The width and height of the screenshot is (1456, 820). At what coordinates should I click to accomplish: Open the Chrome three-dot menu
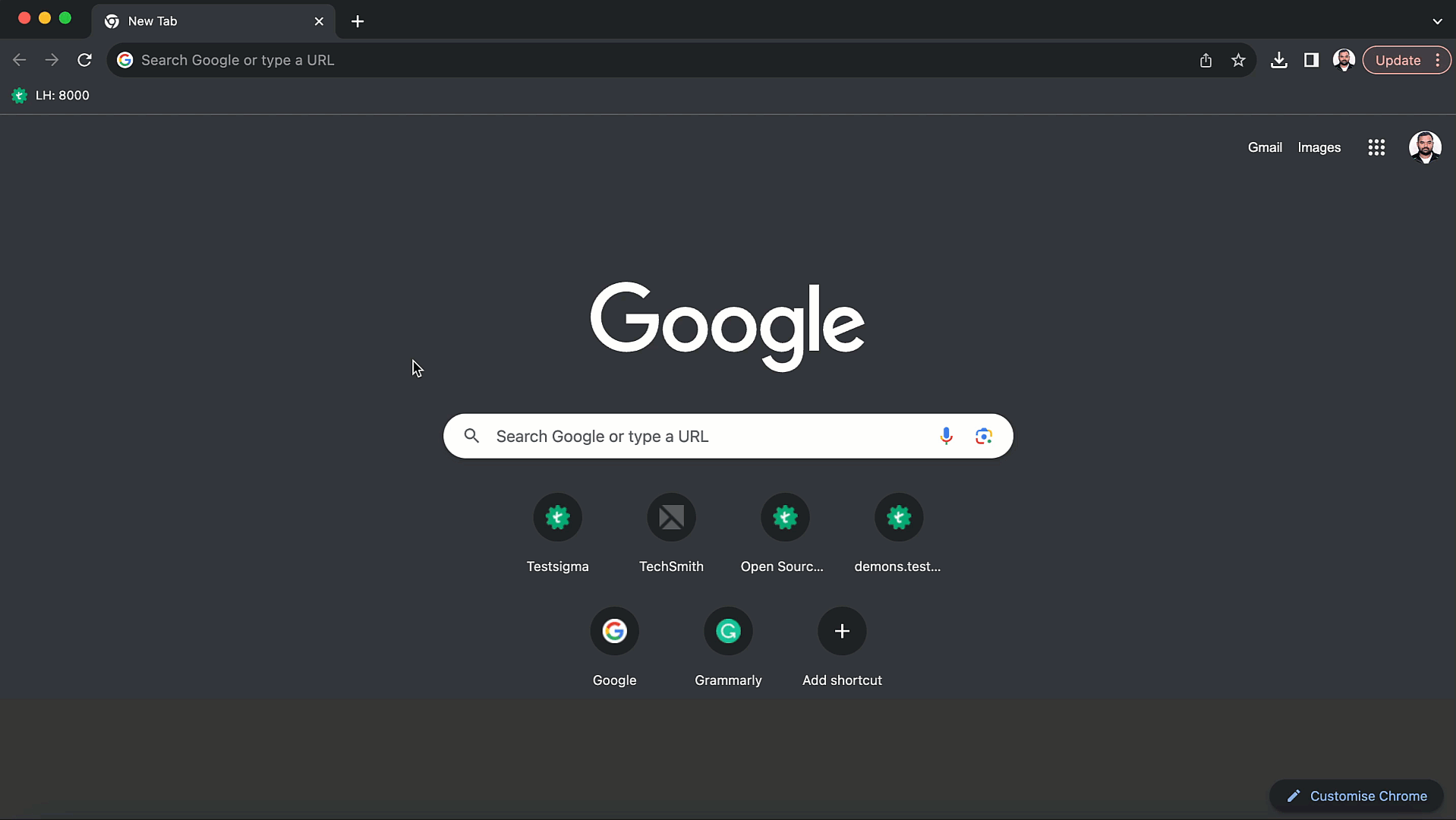tap(1438, 60)
